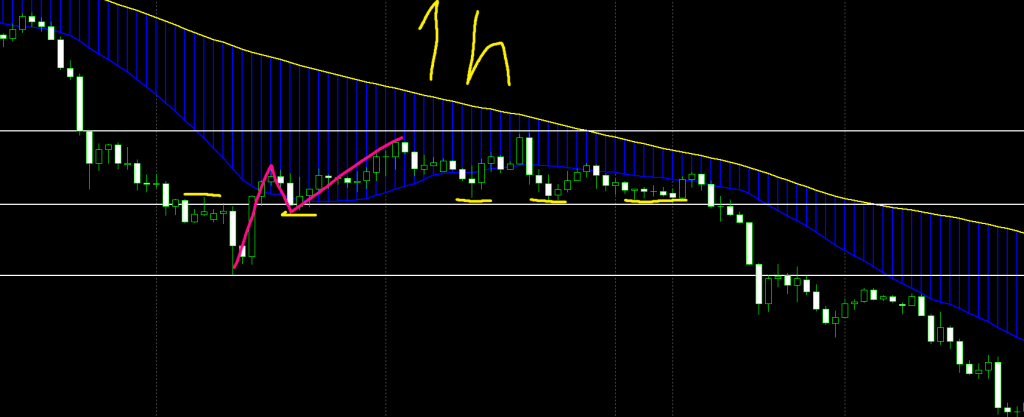1024x417 pixels.
Task: Click the yellow underline third from the right
Action: [x=474, y=201]
